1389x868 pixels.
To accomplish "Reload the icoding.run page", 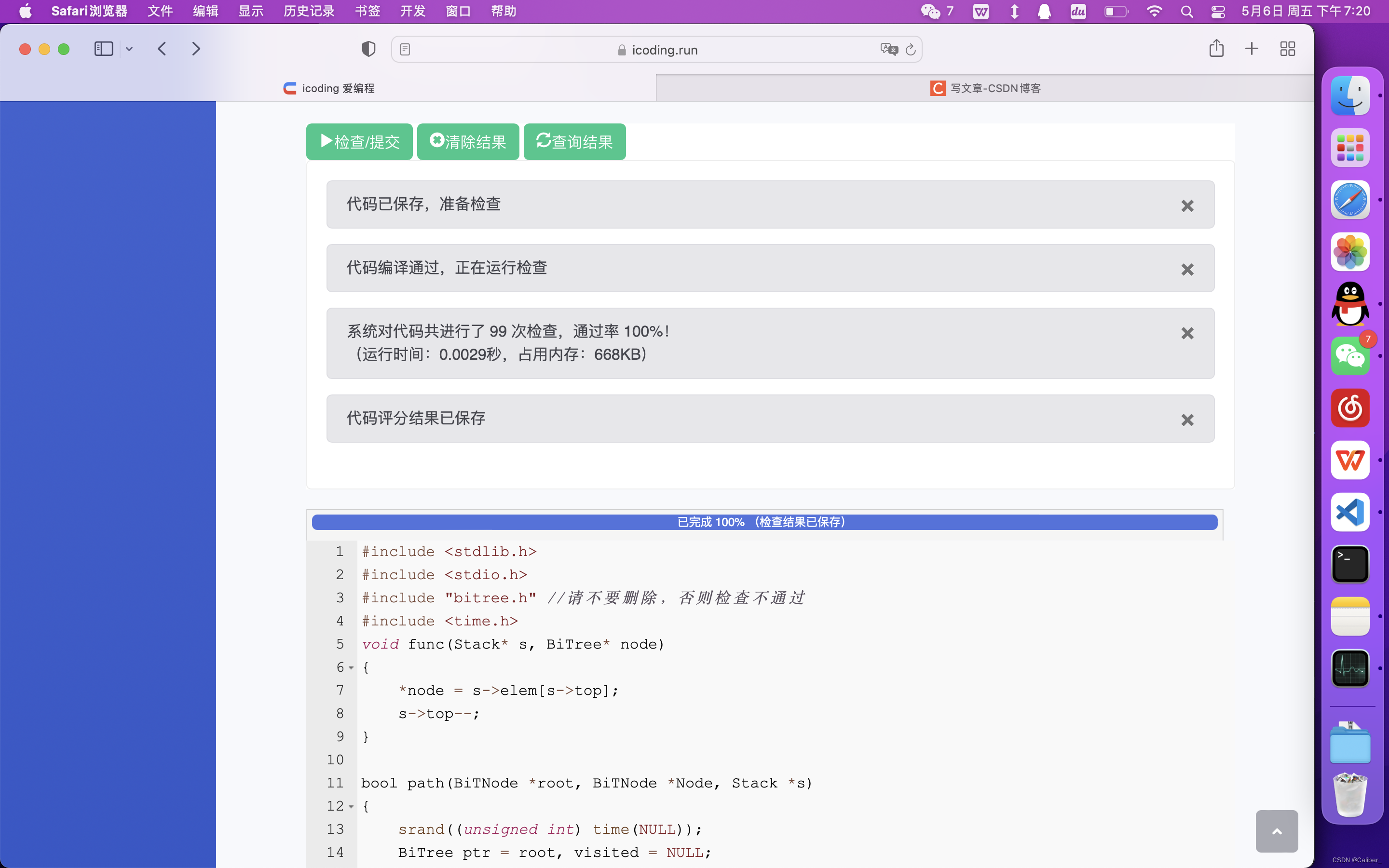I will click(911, 49).
